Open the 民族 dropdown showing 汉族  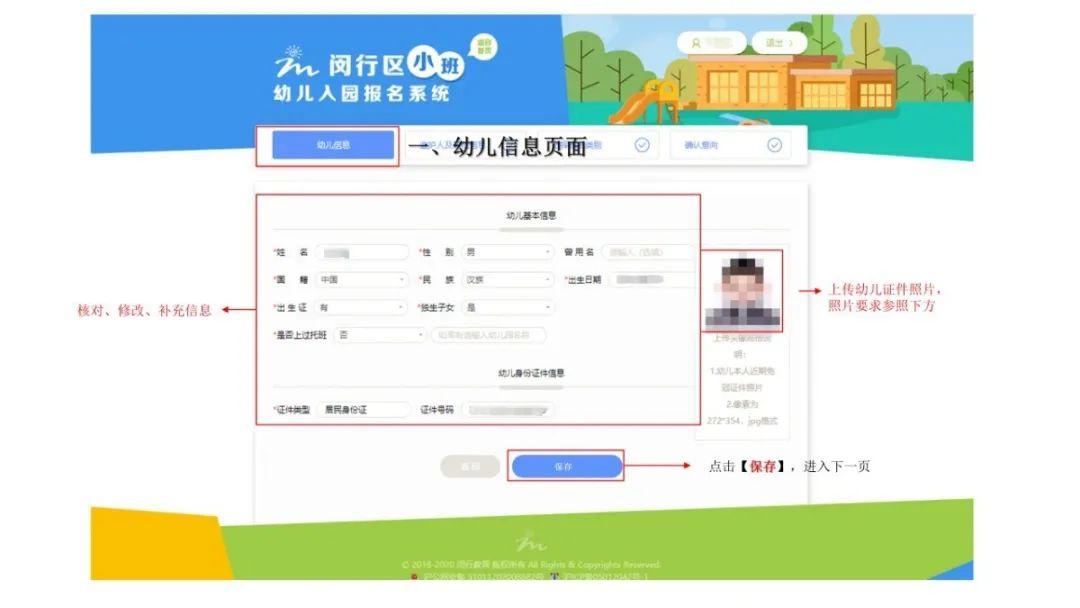point(508,280)
